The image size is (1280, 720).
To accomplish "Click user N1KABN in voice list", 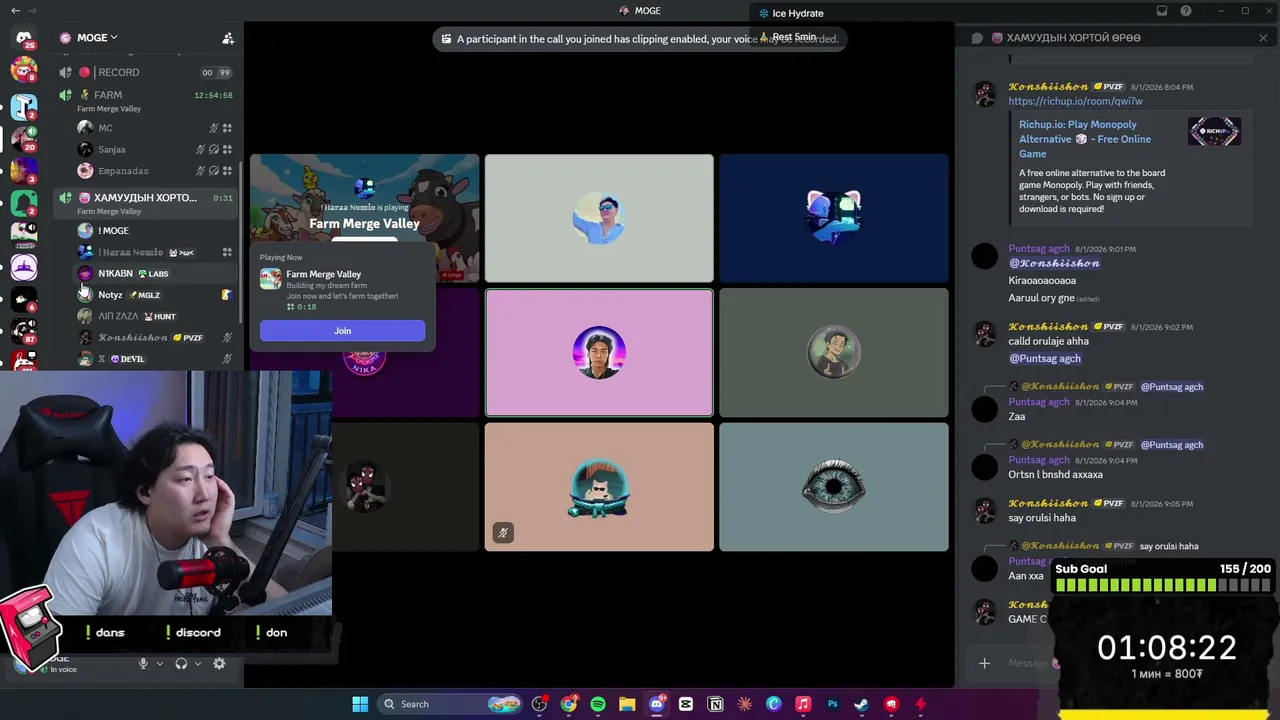I will 155,273.
